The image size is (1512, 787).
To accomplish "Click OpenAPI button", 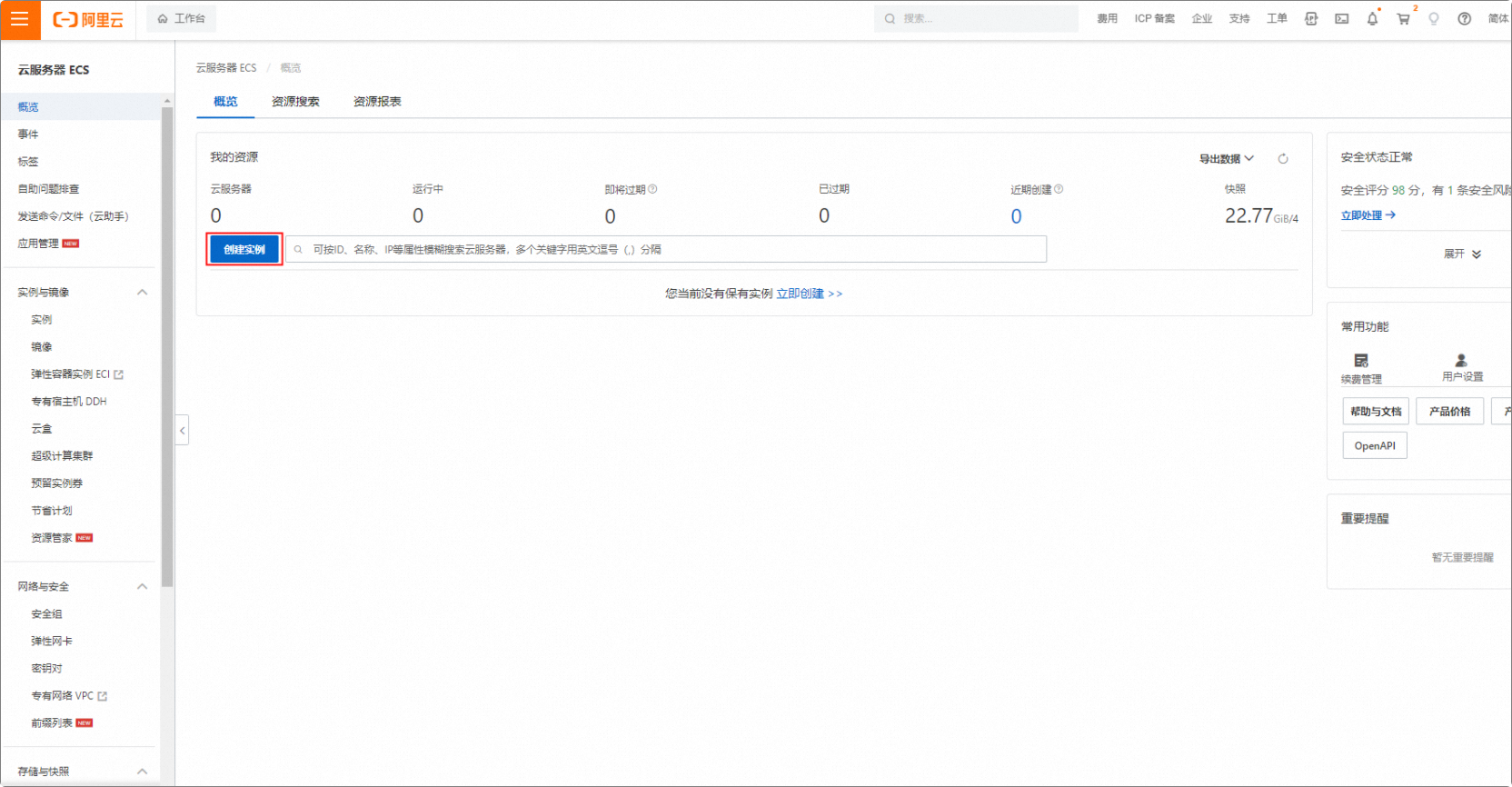I will pos(1375,445).
